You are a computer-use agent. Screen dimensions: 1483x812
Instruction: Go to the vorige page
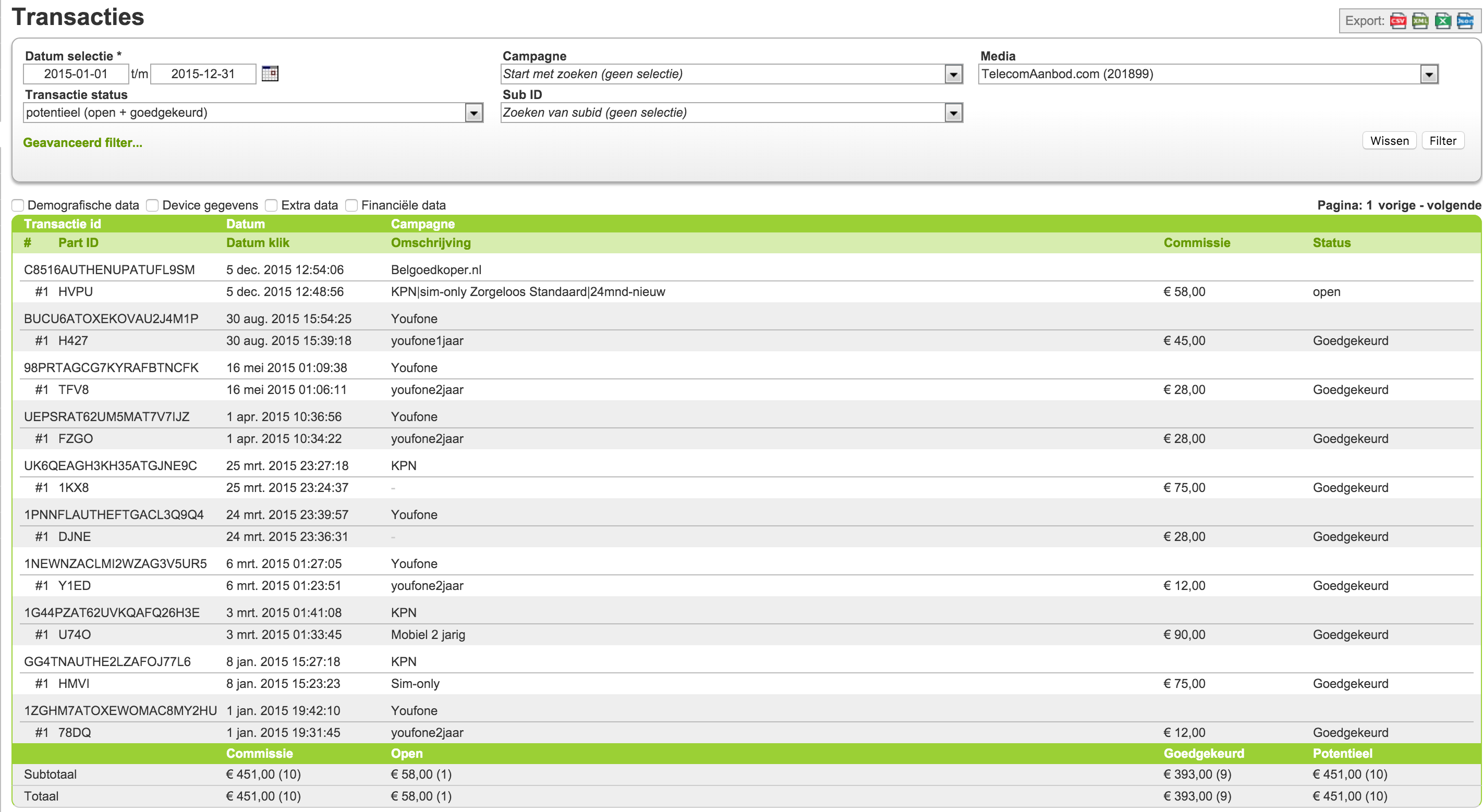[x=1396, y=205]
